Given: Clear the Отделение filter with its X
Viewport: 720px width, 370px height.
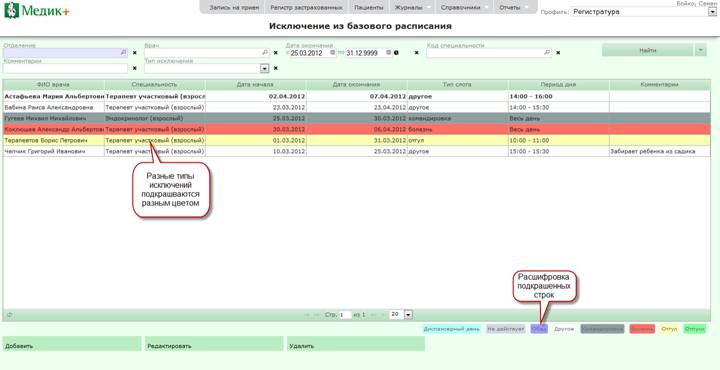Looking at the screenshot, I should click(135, 53).
